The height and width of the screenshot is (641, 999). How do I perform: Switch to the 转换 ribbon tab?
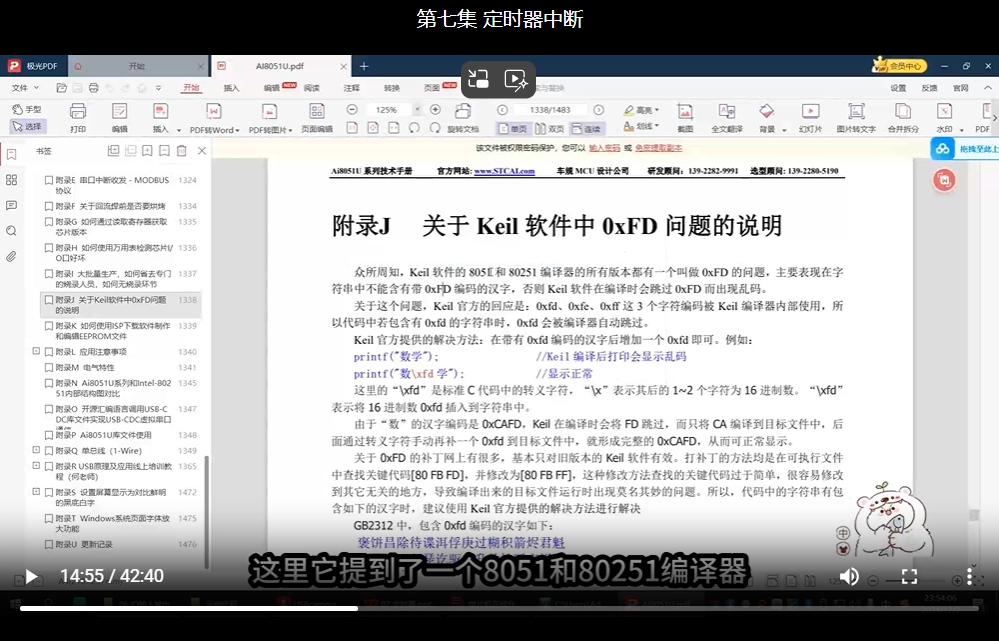(392, 88)
